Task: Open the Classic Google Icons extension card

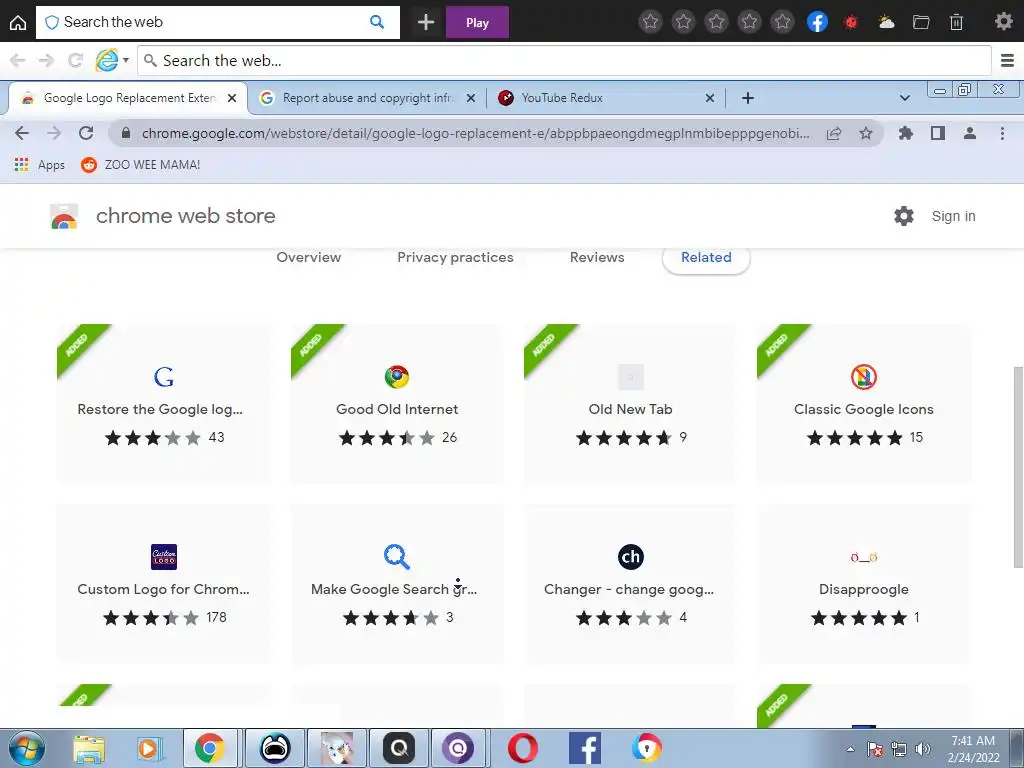Action: [863, 404]
